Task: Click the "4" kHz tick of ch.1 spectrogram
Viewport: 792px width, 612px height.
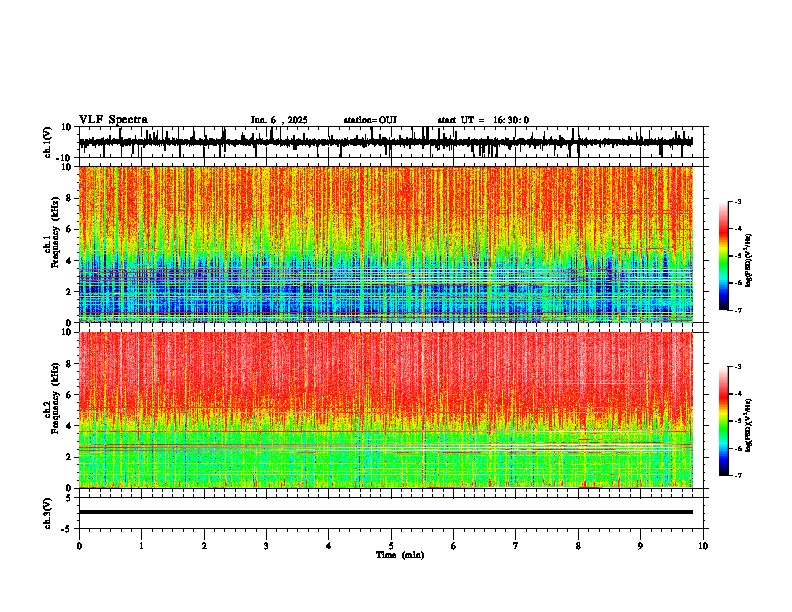Action: [69, 261]
